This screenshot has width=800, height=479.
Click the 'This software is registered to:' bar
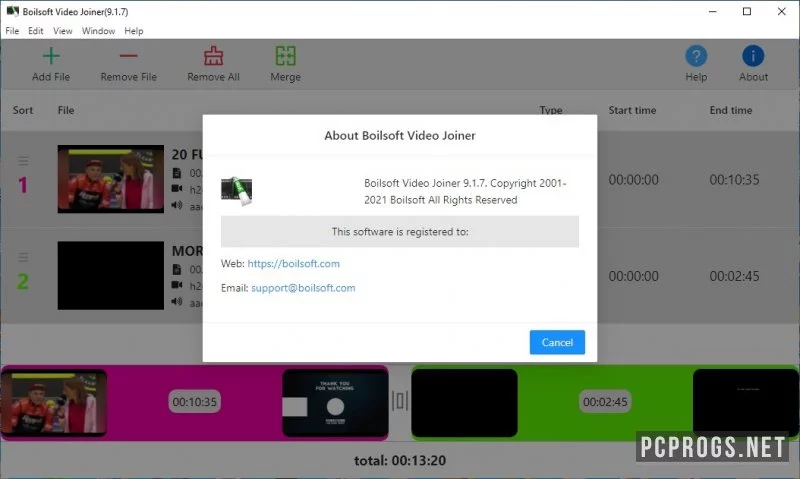[x=400, y=232]
